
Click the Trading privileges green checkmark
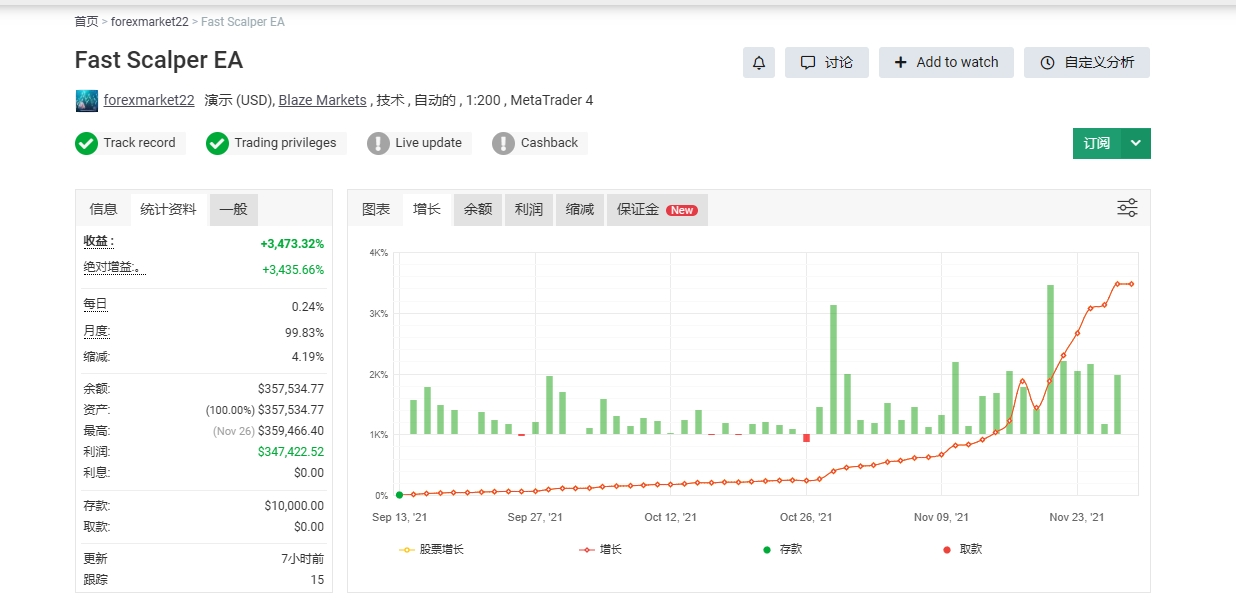(x=217, y=143)
